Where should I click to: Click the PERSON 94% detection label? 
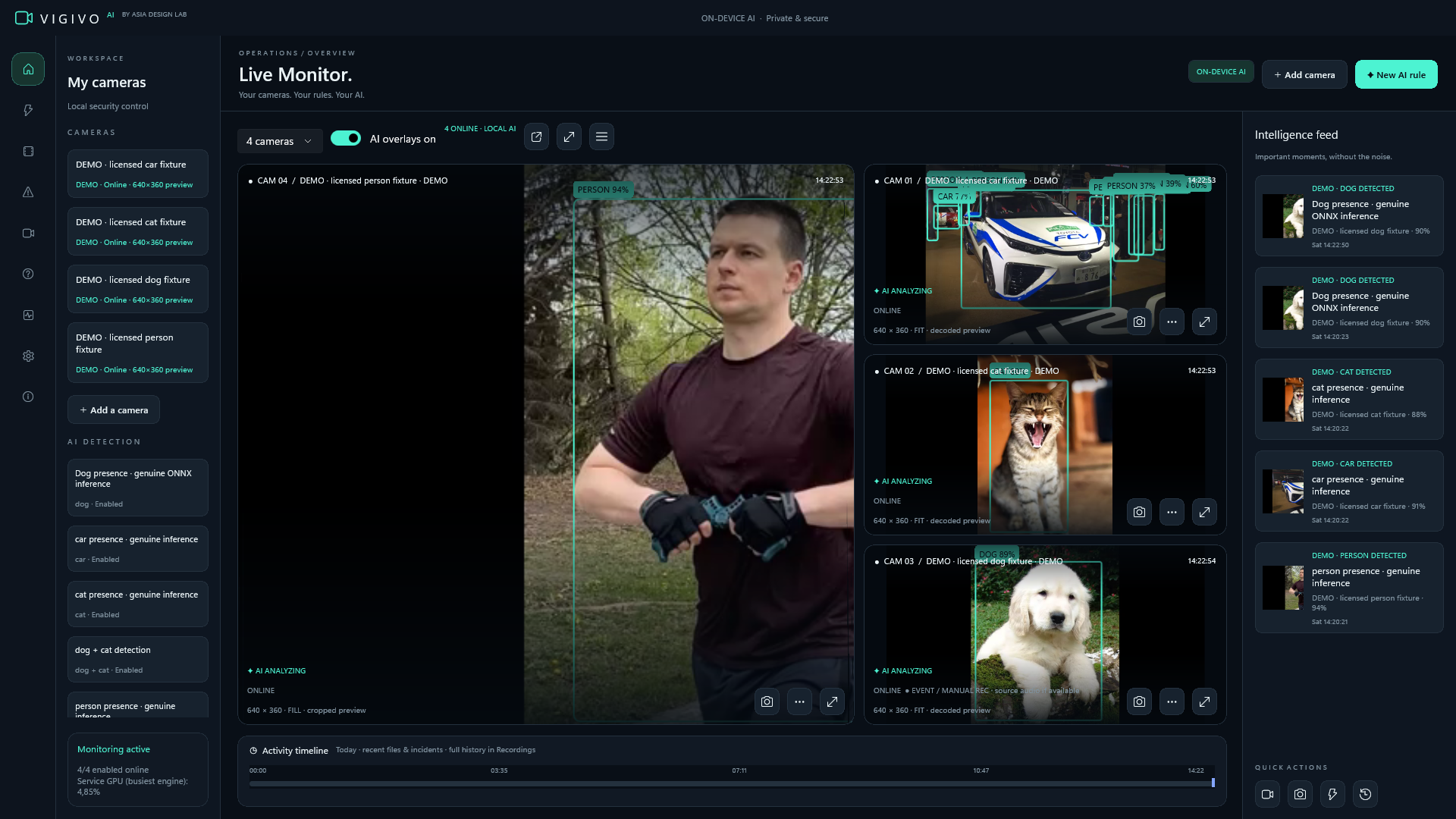(603, 190)
